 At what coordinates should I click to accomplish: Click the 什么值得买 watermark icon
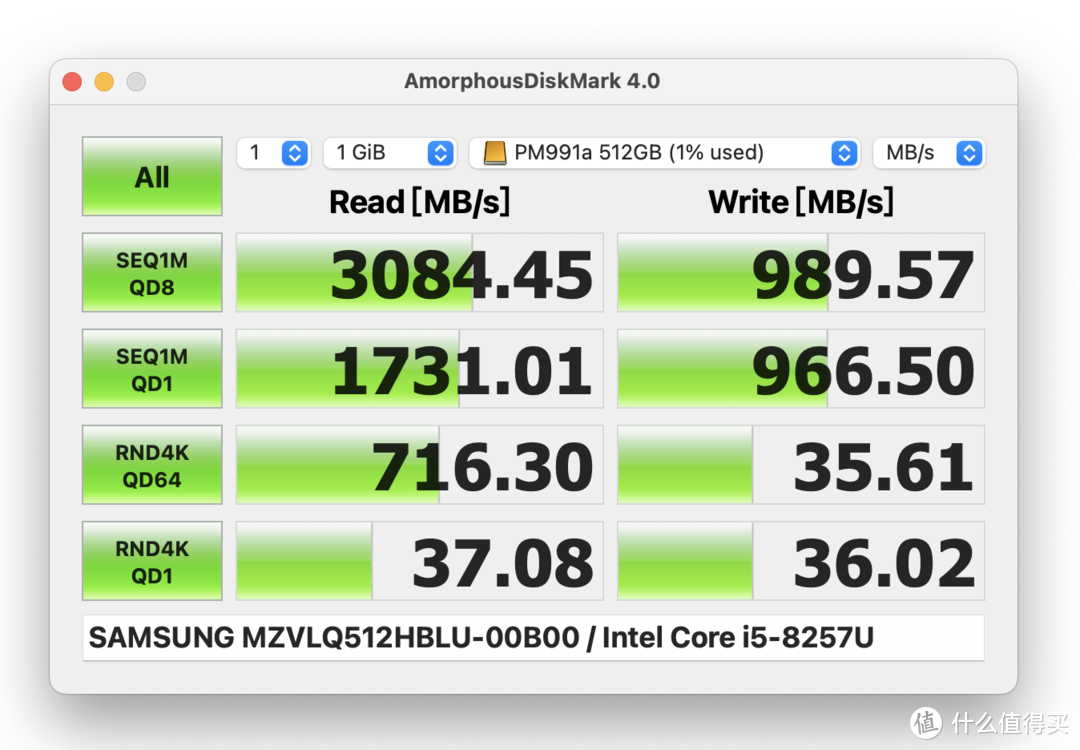tap(925, 723)
